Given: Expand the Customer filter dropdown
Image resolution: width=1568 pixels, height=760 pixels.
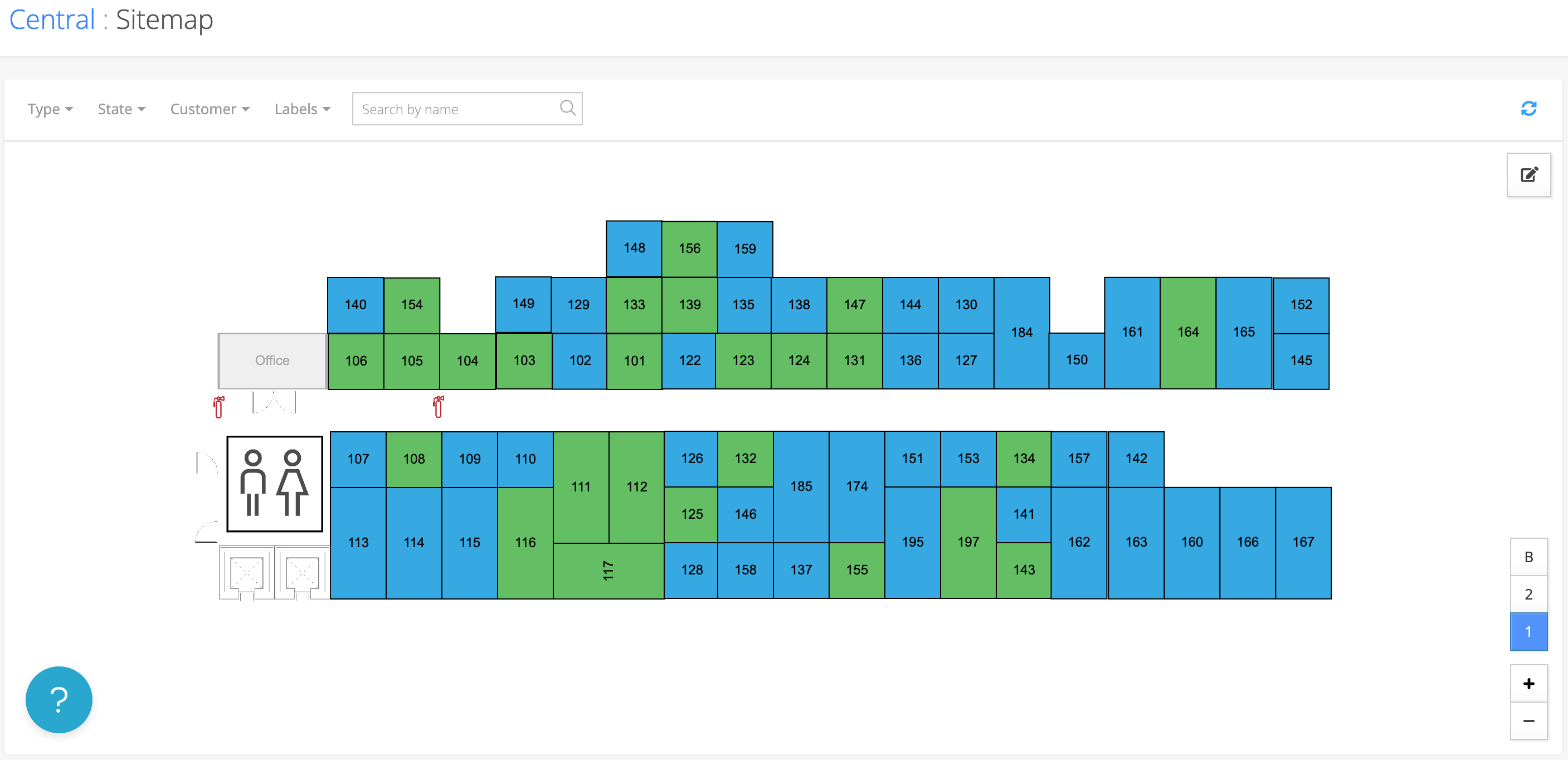Looking at the screenshot, I should point(210,109).
